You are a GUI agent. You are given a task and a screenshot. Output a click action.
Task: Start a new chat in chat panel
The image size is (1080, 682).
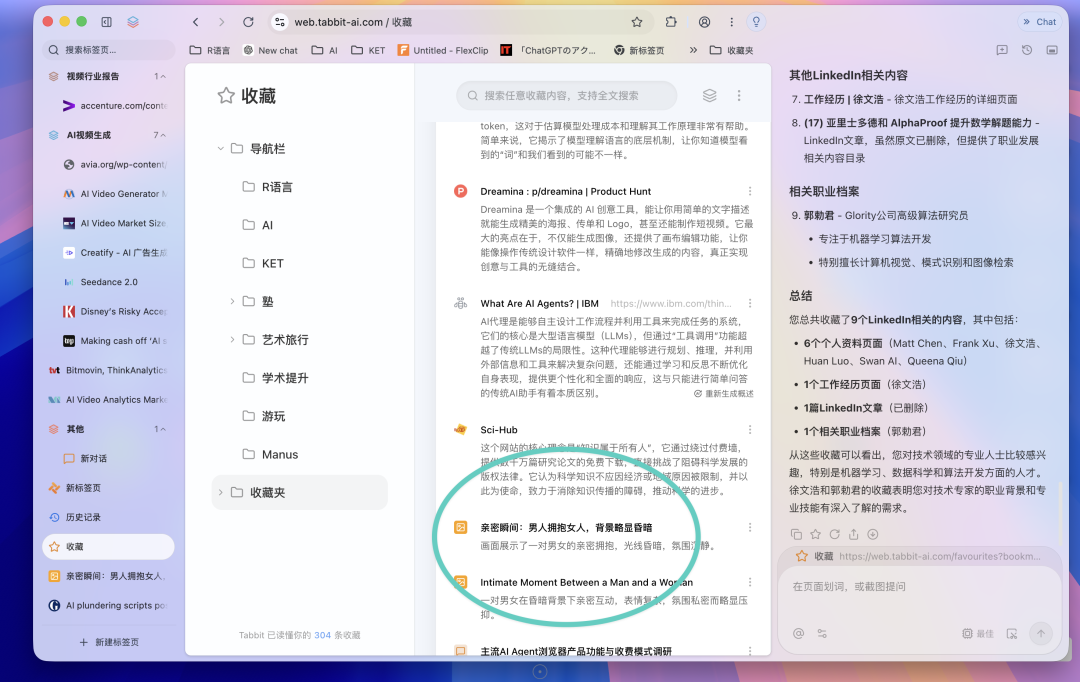click(1002, 50)
